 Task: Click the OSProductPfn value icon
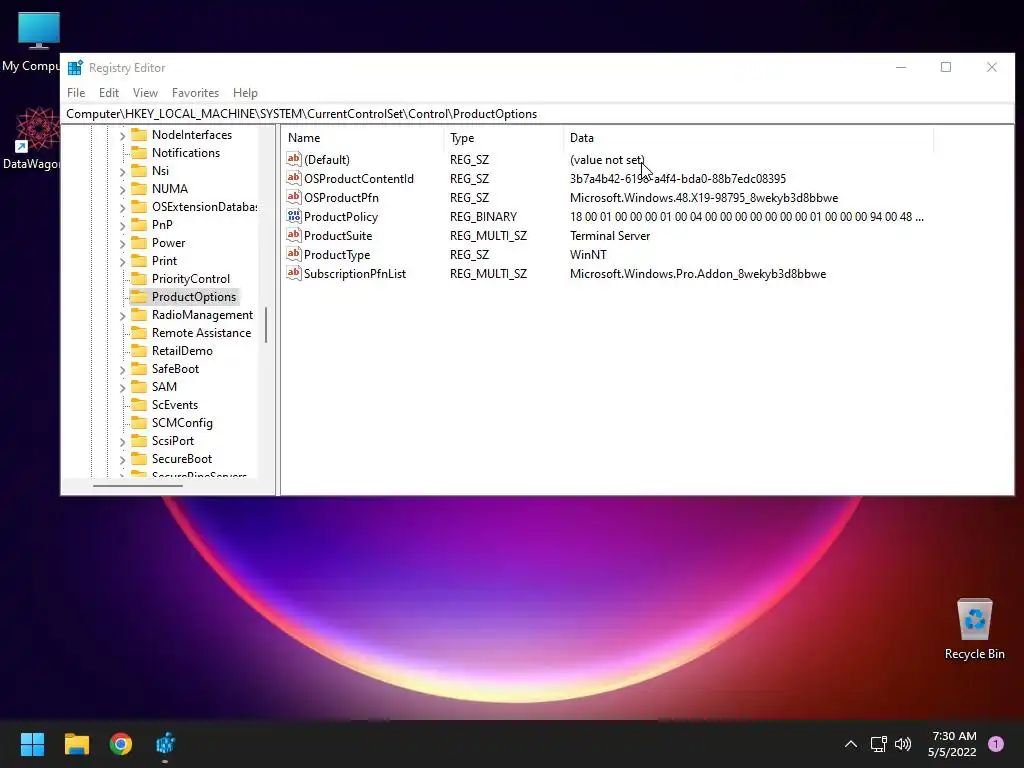pyautogui.click(x=294, y=197)
